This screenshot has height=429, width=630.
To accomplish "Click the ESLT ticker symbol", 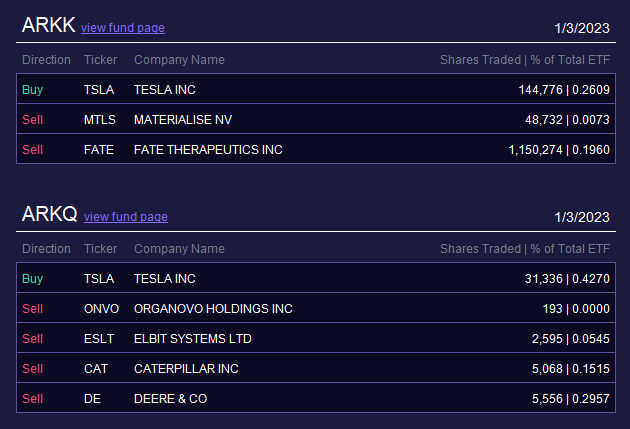I will click(99, 338).
